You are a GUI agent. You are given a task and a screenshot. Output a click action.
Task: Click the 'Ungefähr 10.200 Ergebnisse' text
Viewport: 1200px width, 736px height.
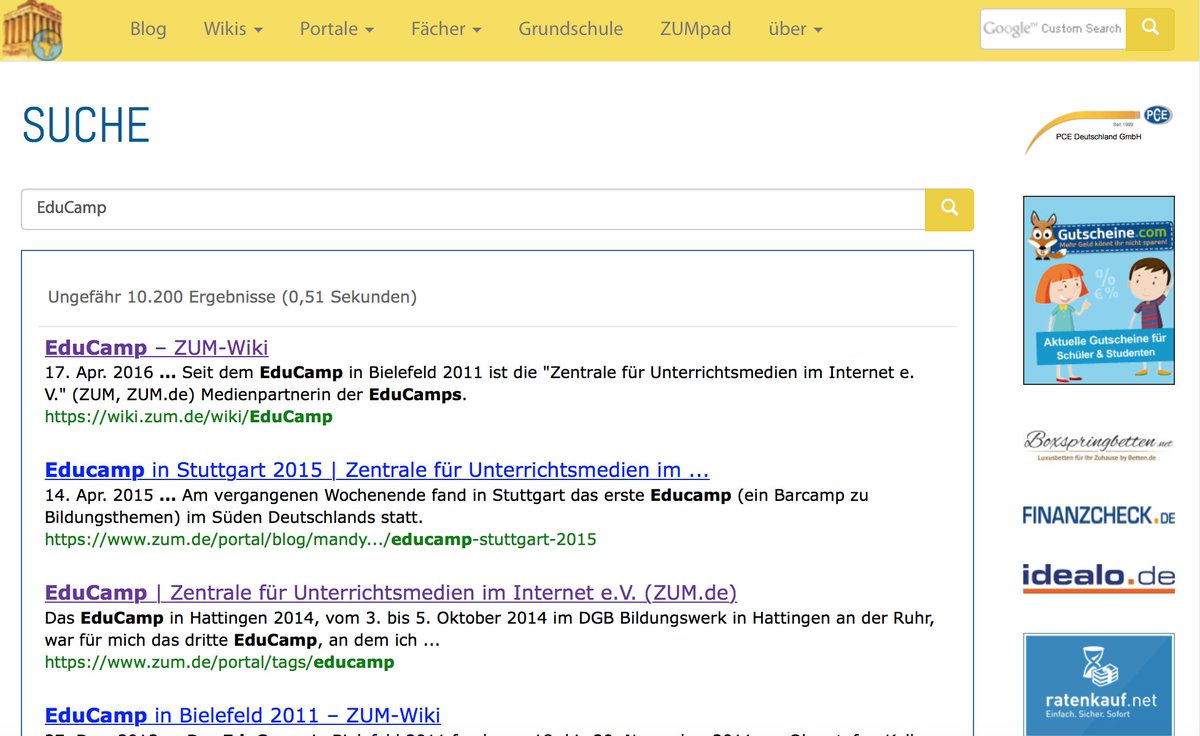[232, 297]
